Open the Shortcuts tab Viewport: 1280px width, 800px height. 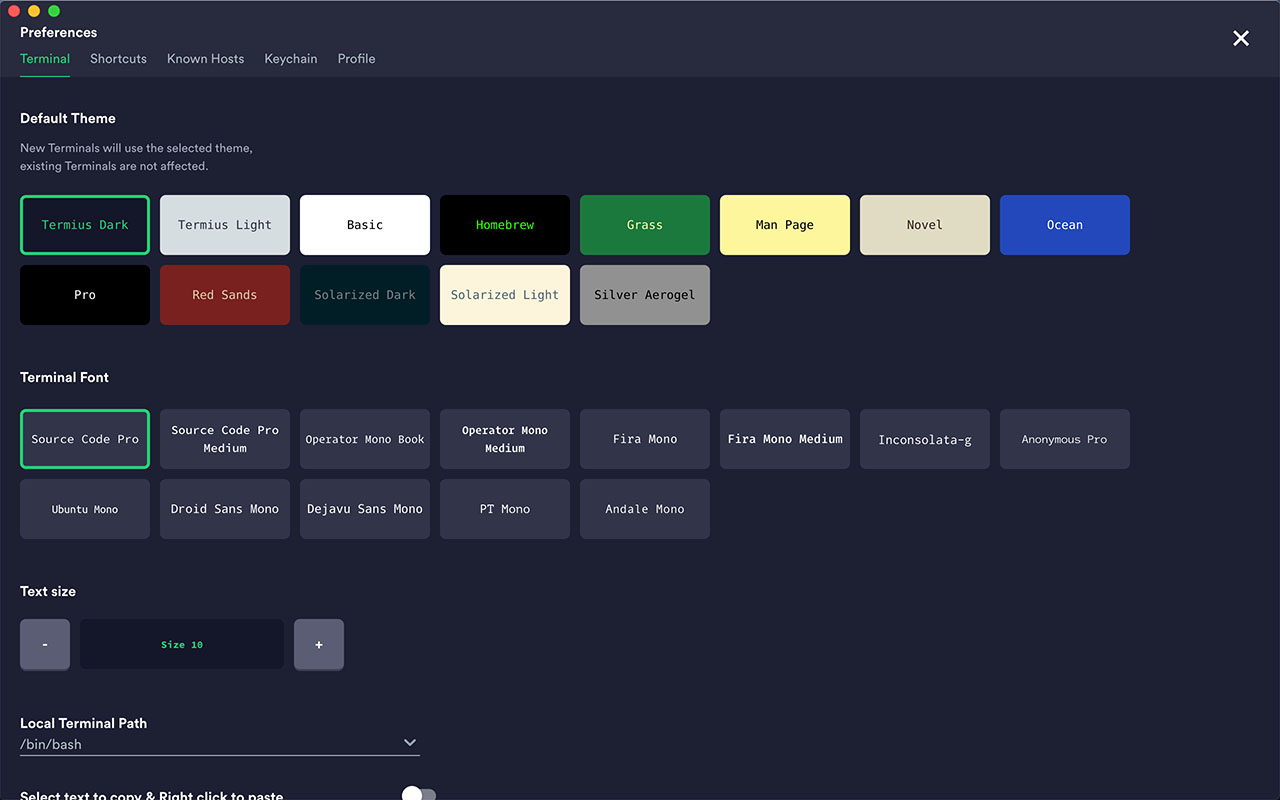(118, 59)
